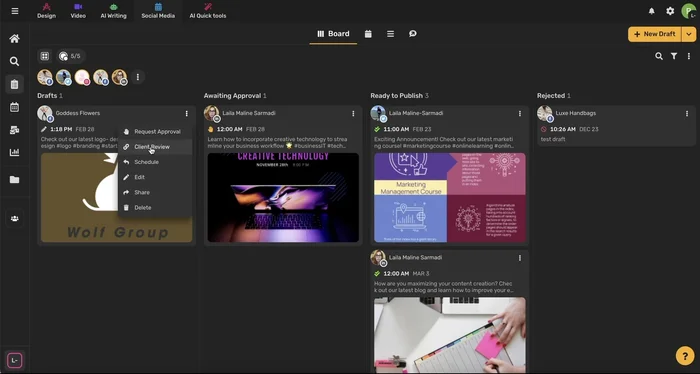Toggle the first account avatar filter
Screen dimensions: 700x374
pyautogui.click(x=45, y=77)
